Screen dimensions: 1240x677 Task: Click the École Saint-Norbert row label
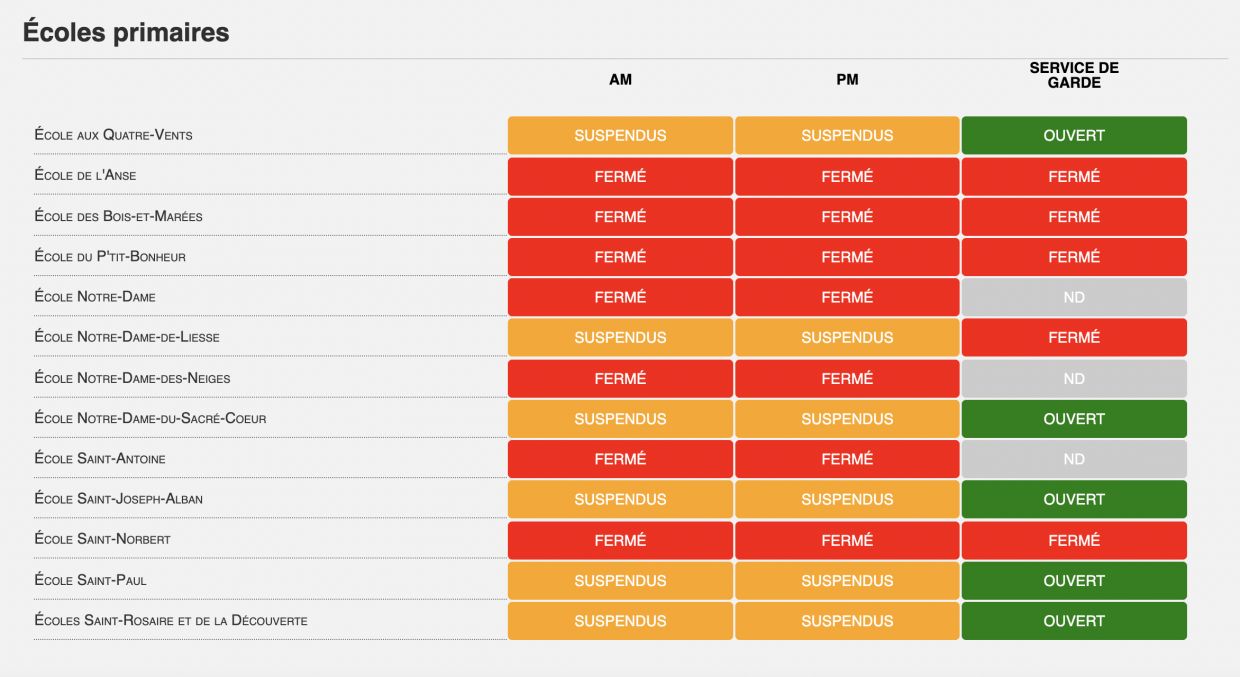point(102,540)
